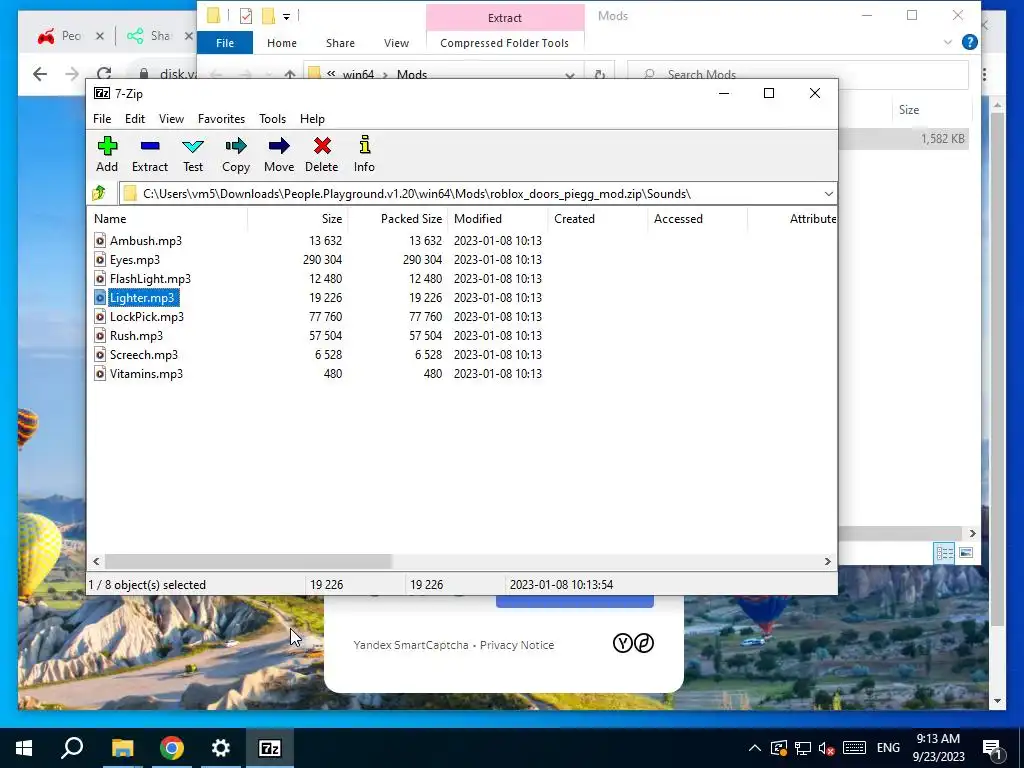
Task: Click the scroll right arrow in 7-Zip
Action: [x=827, y=561]
